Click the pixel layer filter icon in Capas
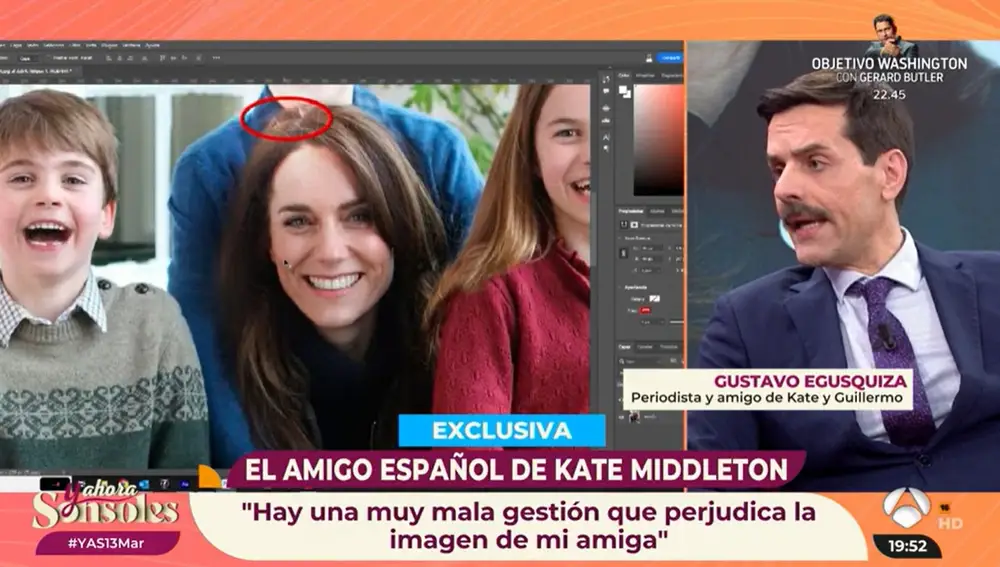 [x=673, y=360]
